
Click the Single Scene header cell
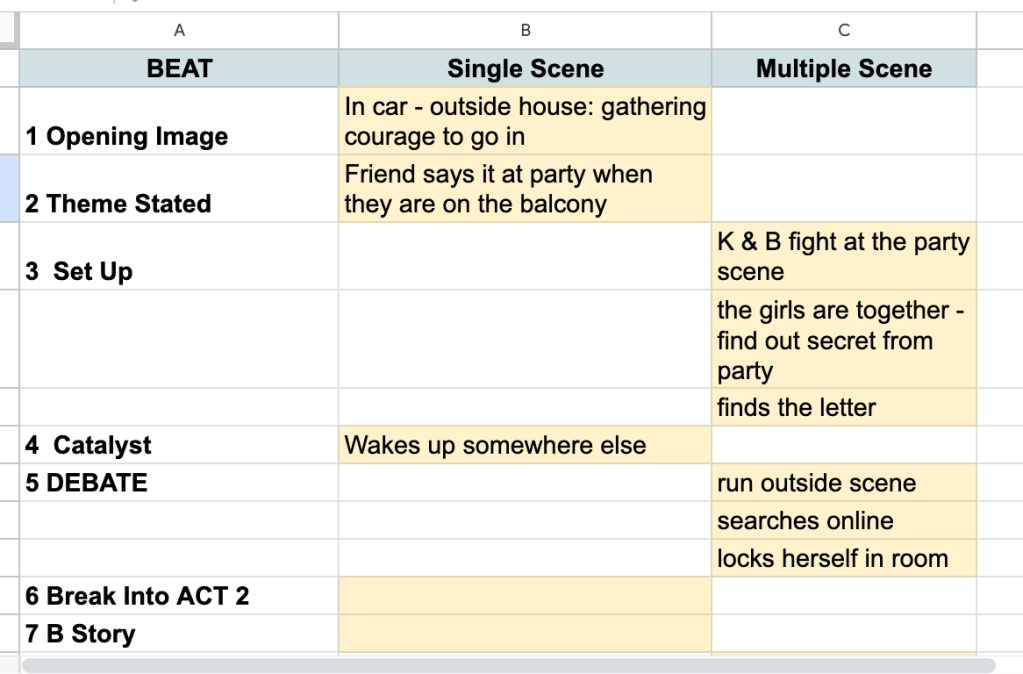click(525, 68)
